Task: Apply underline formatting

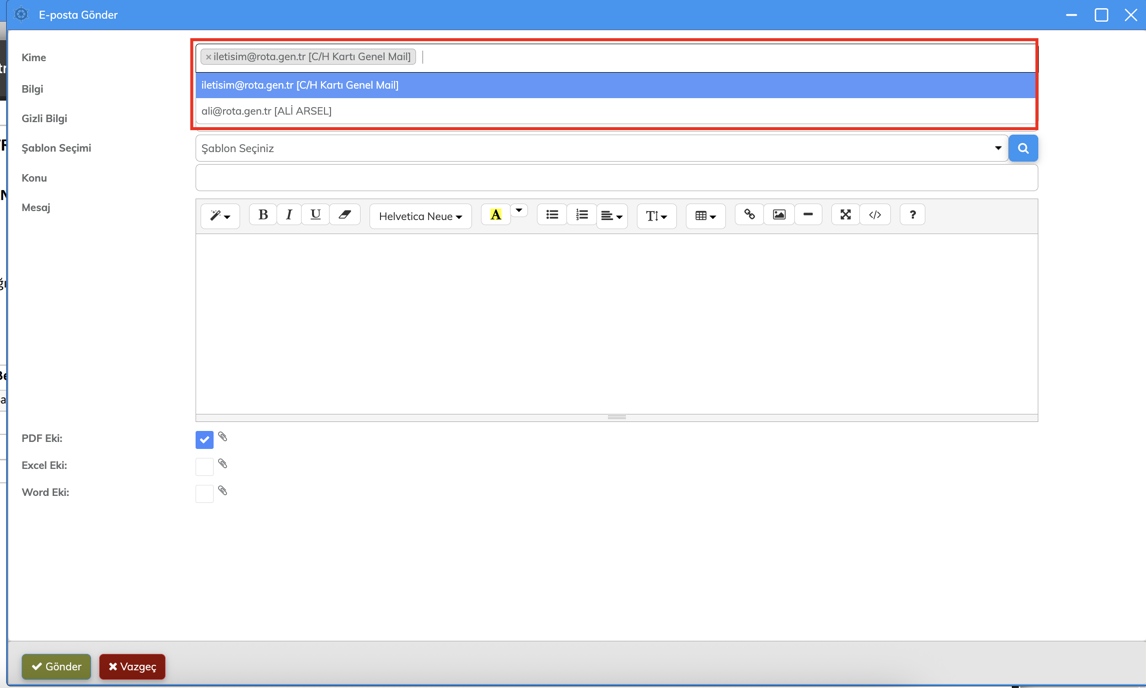Action: pos(315,215)
